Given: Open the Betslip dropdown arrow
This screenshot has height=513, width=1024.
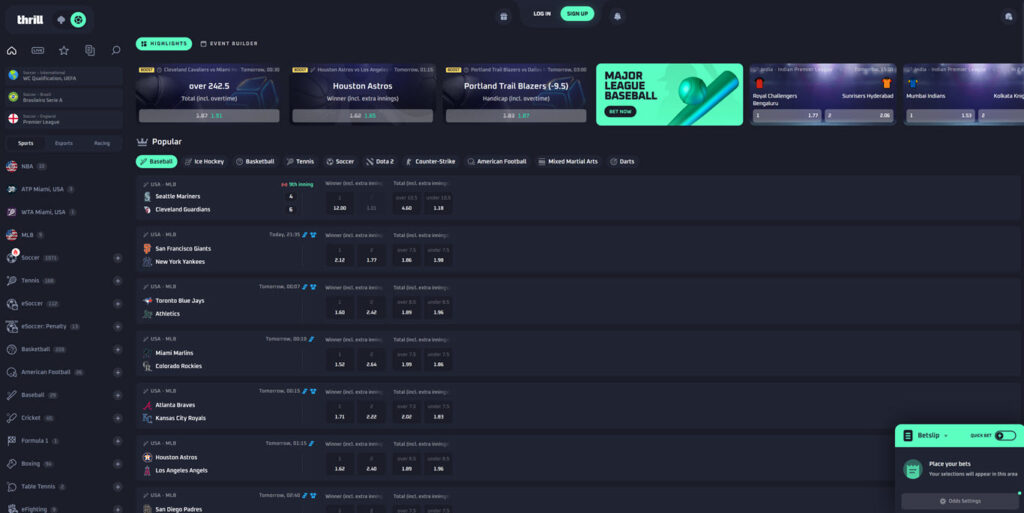Looking at the screenshot, I should [x=945, y=436].
